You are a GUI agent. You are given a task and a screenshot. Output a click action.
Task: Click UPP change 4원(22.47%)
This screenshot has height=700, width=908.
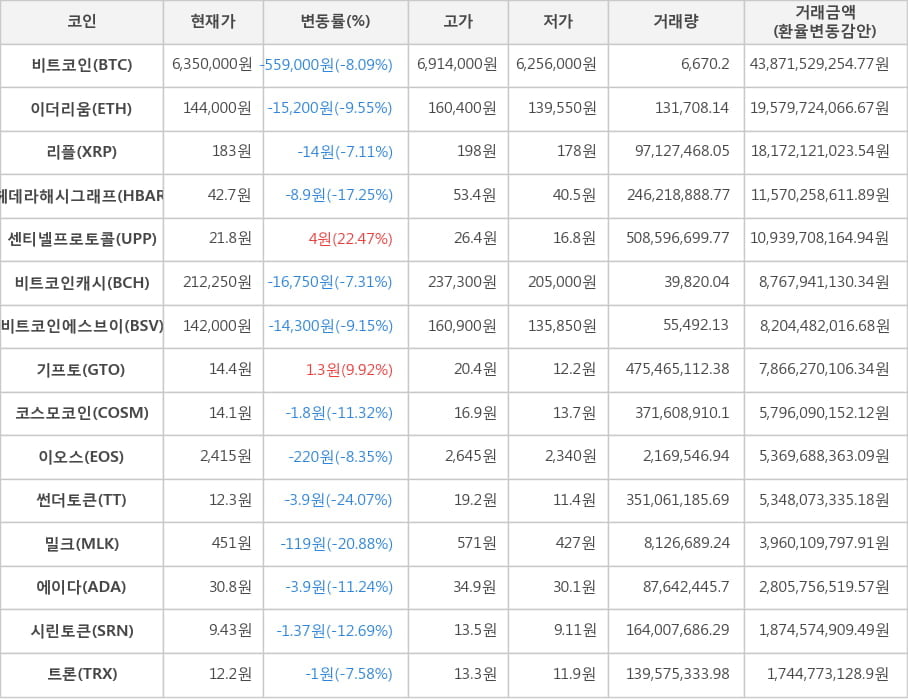click(x=350, y=239)
